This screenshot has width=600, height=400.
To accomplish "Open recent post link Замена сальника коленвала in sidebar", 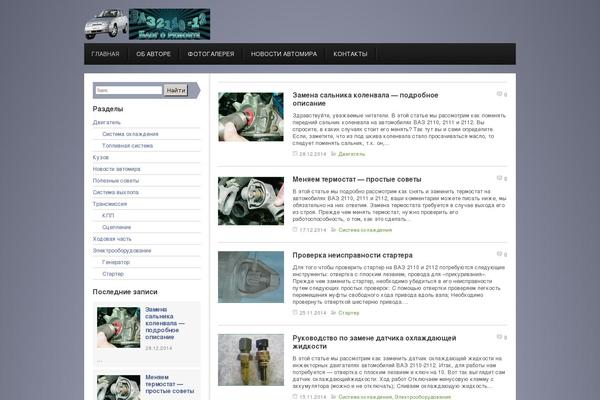I will pos(165,323).
